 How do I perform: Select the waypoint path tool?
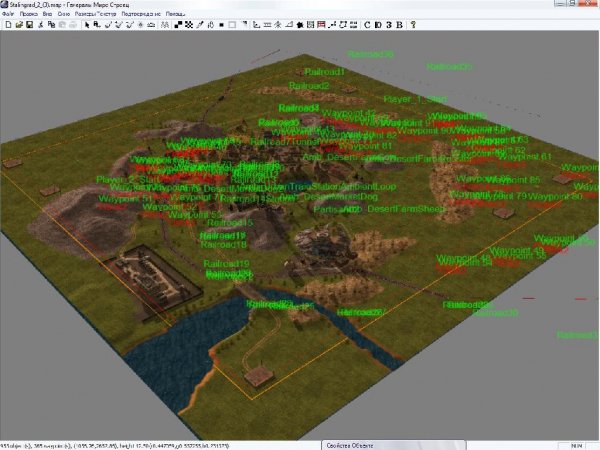point(332,25)
